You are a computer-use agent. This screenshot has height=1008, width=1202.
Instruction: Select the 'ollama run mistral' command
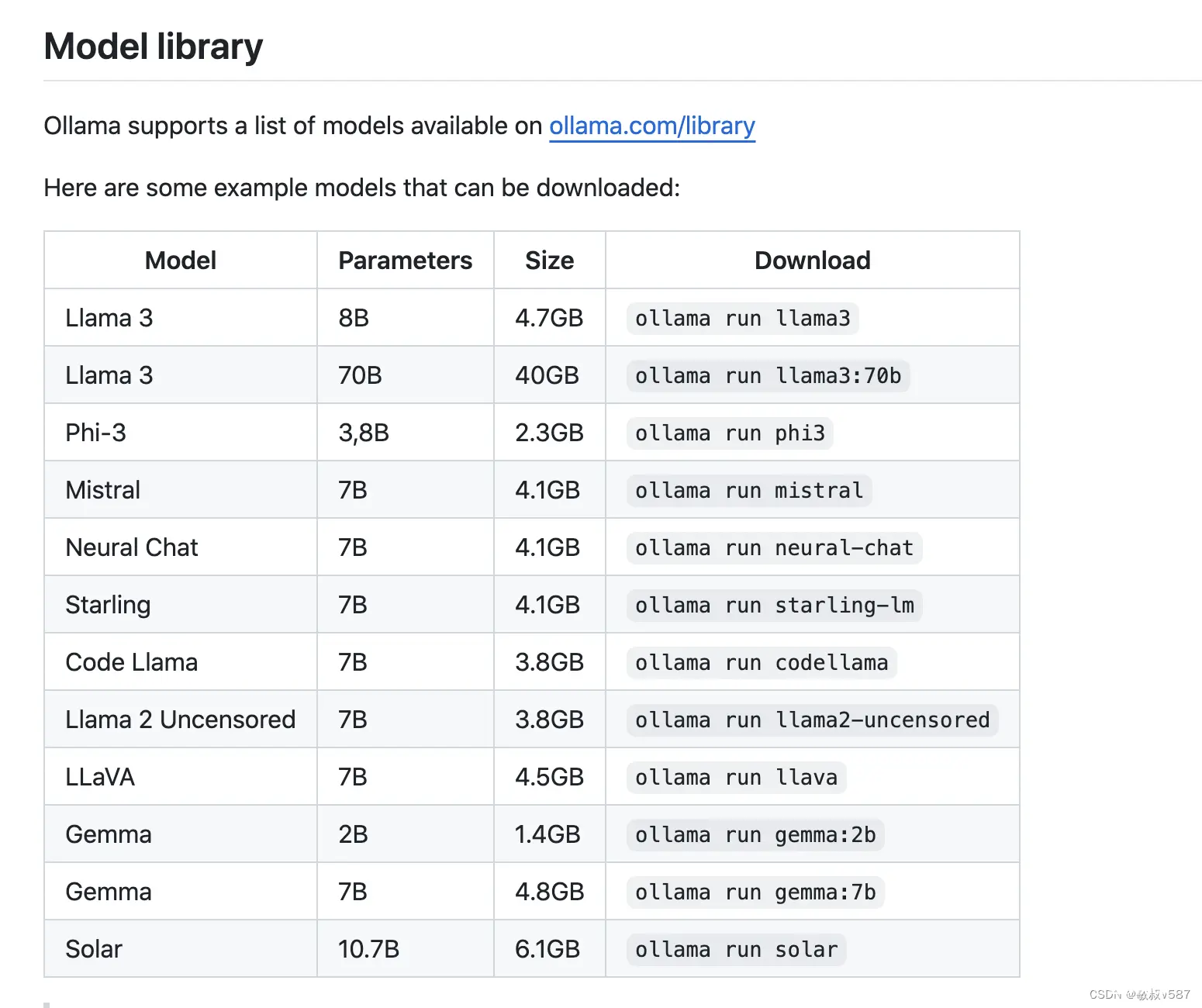749,491
